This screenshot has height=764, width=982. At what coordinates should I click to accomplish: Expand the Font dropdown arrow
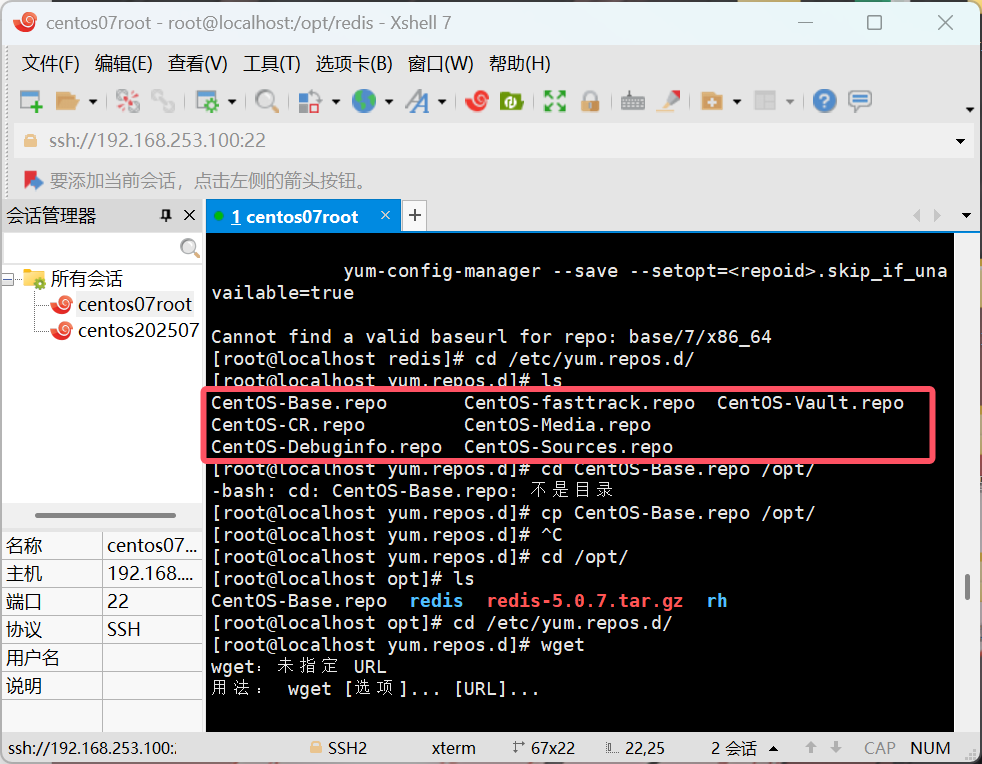tap(442, 101)
